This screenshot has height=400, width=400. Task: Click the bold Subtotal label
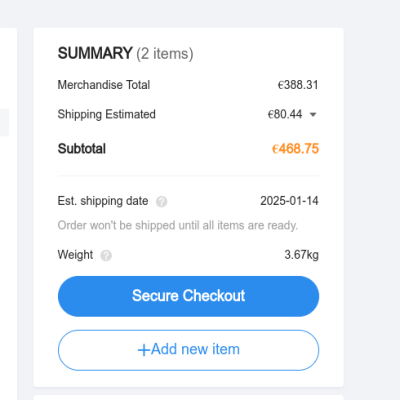pyautogui.click(x=82, y=149)
